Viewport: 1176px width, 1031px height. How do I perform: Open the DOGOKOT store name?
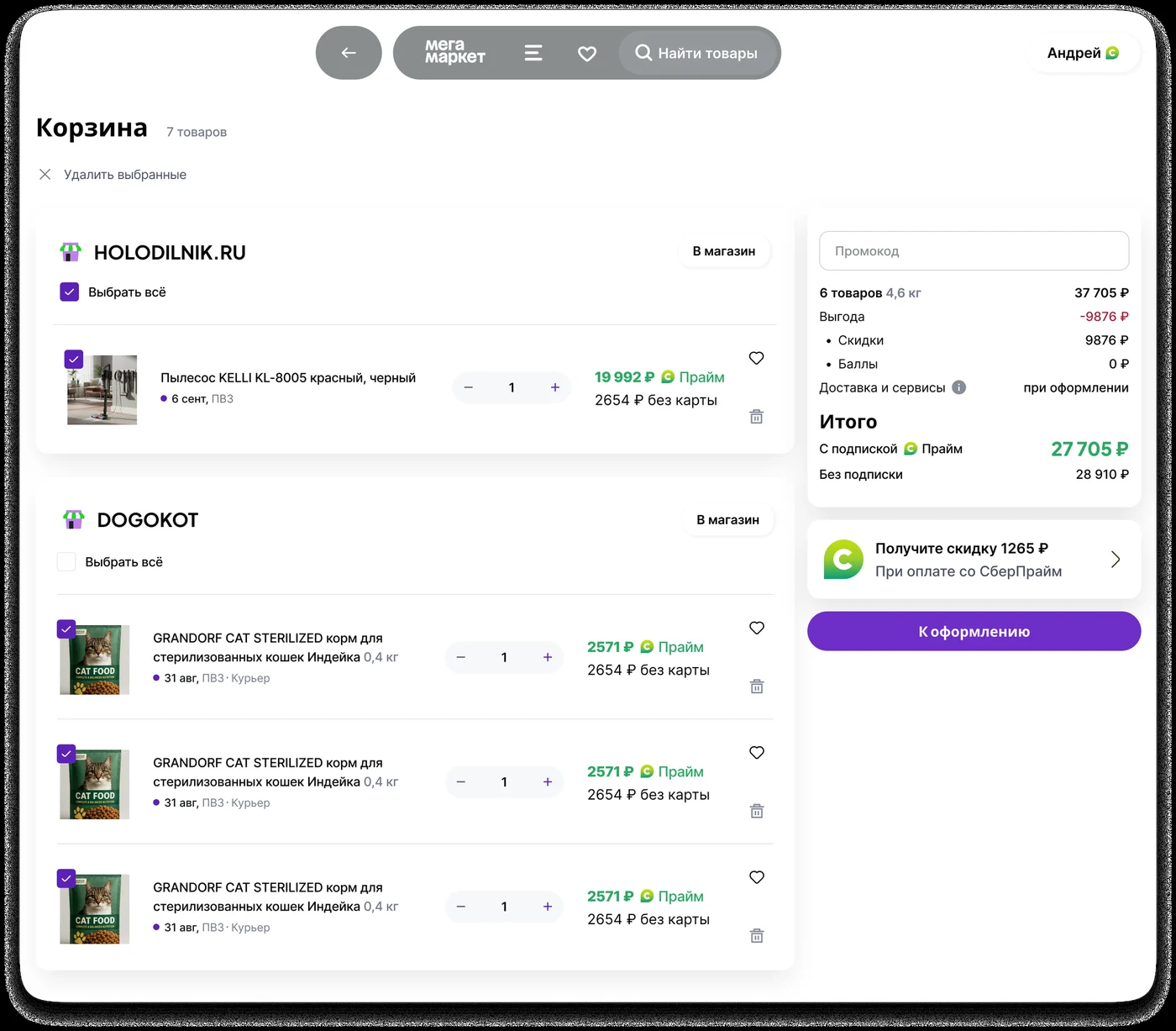coord(148,520)
